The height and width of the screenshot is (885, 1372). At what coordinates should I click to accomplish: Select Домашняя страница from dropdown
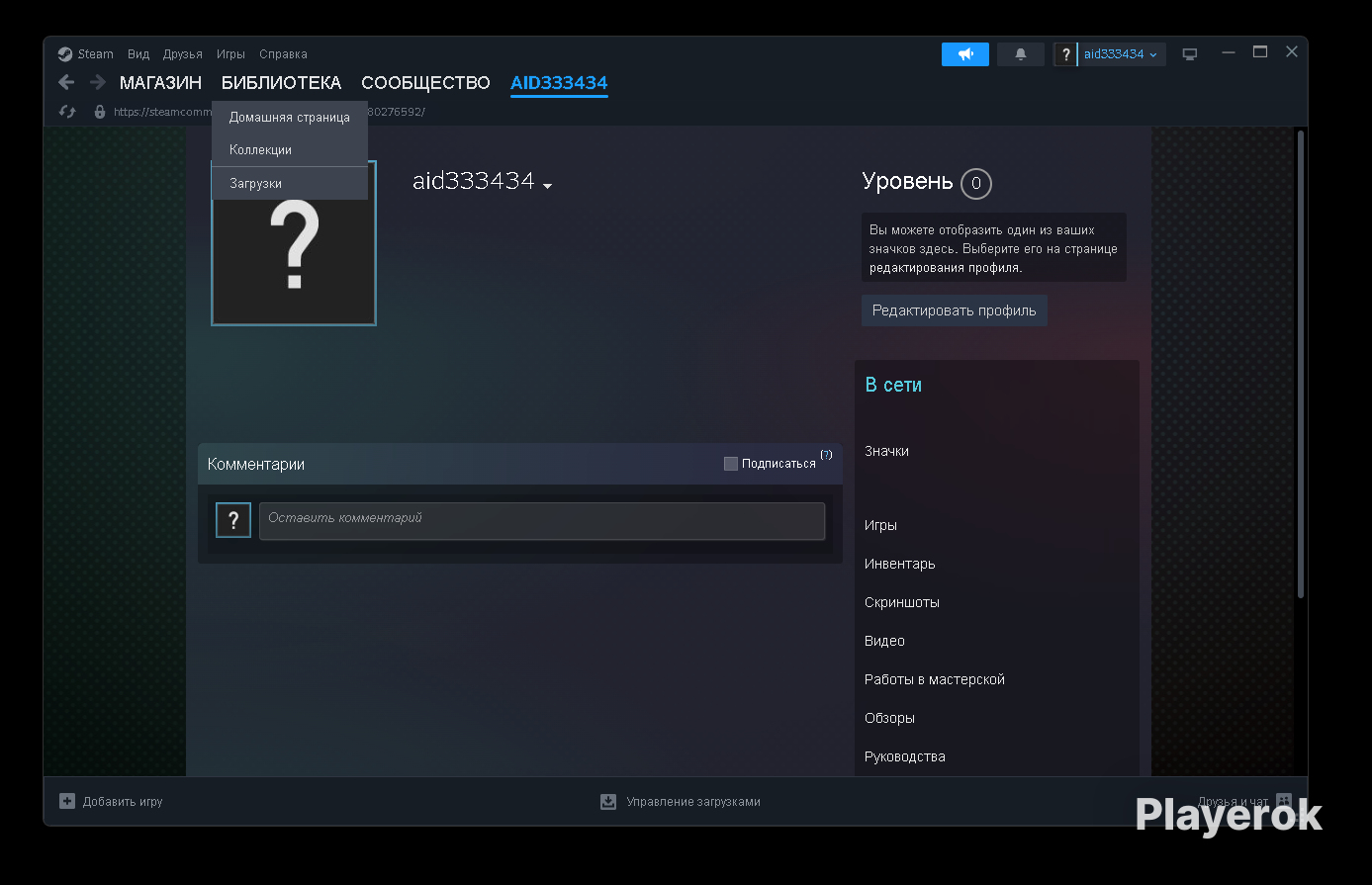[x=290, y=118]
